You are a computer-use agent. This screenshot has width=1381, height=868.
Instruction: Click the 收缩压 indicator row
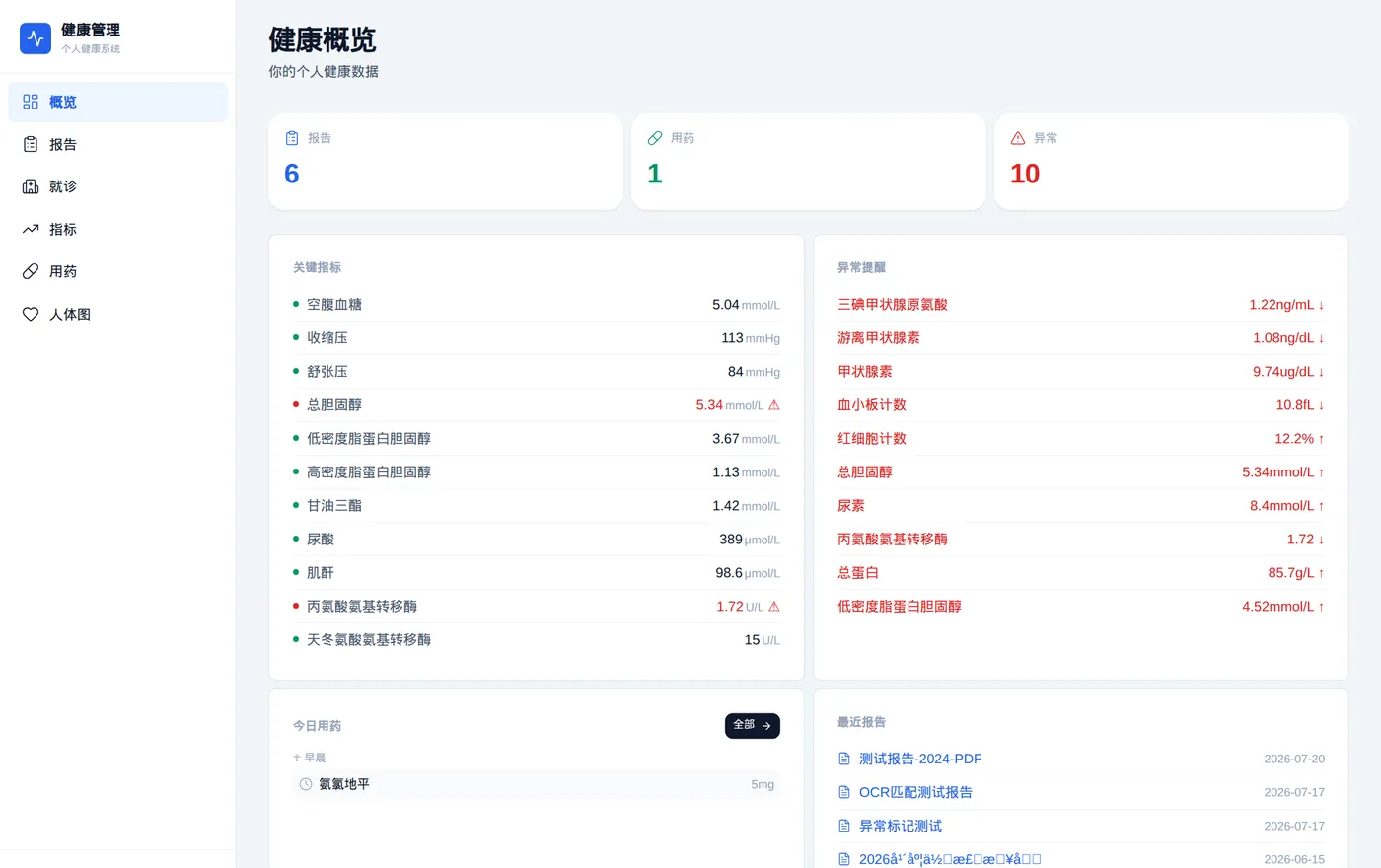(x=537, y=338)
